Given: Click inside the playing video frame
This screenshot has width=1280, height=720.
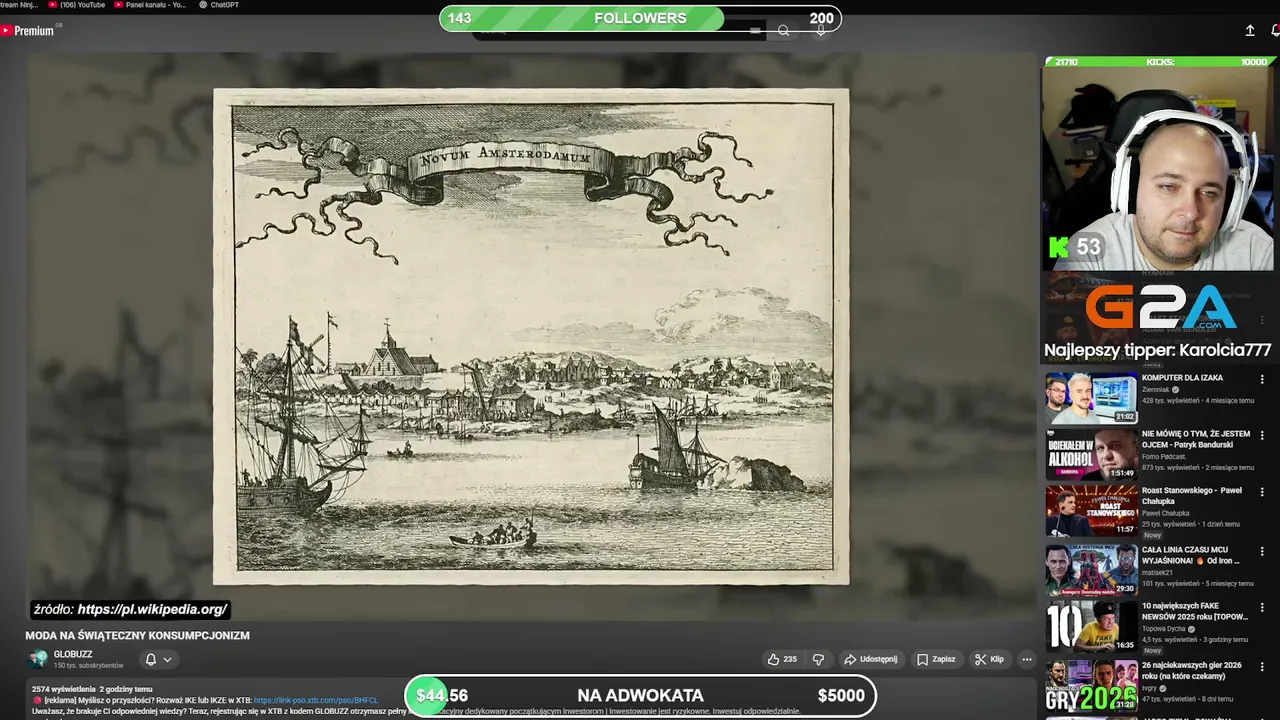Looking at the screenshot, I should [x=530, y=336].
